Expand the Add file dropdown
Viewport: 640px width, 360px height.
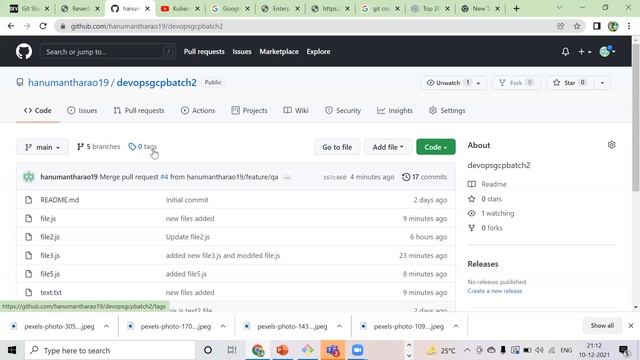coord(388,147)
